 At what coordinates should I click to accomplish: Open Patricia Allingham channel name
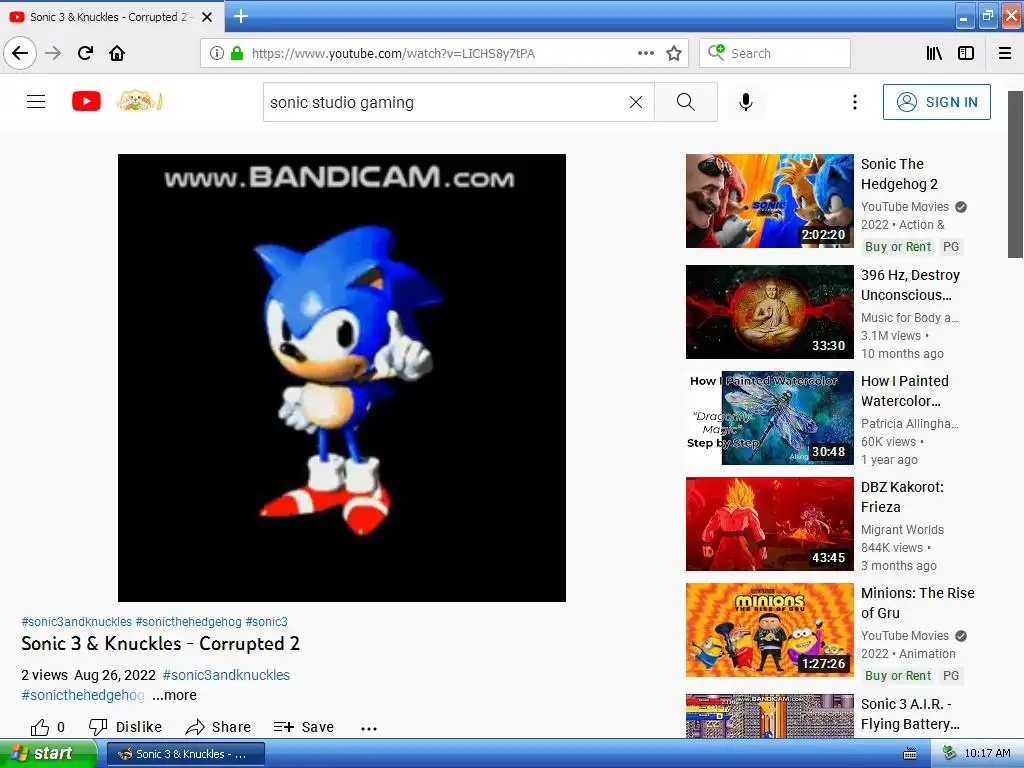click(910, 424)
